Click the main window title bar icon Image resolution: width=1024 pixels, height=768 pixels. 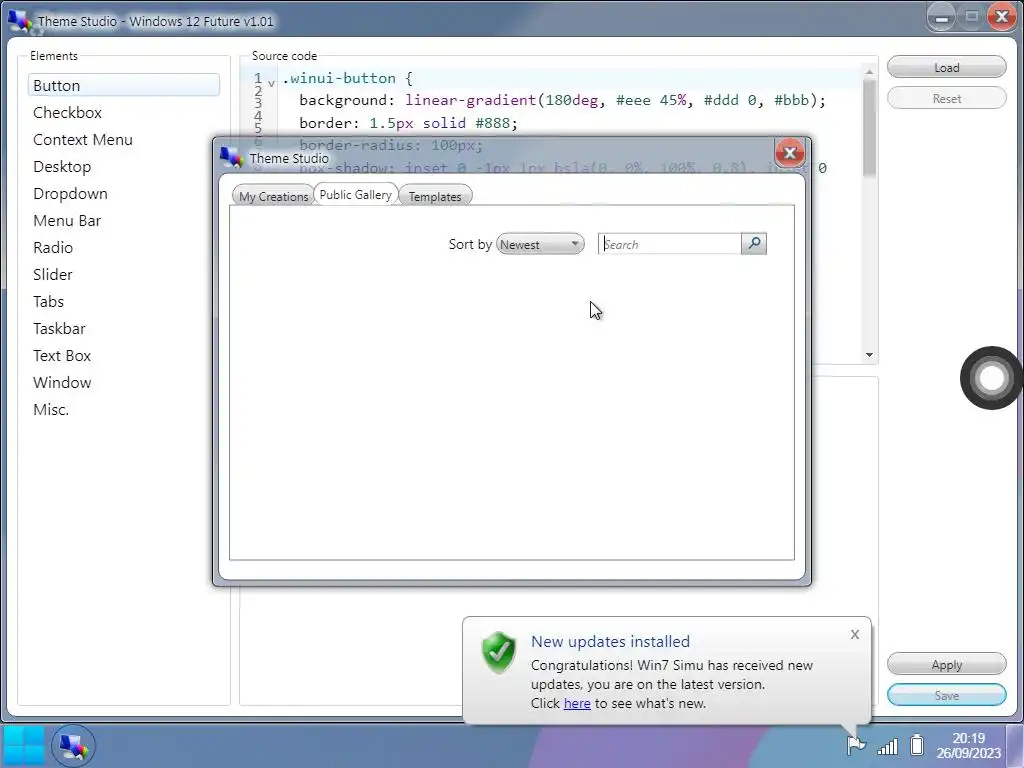tap(20, 22)
